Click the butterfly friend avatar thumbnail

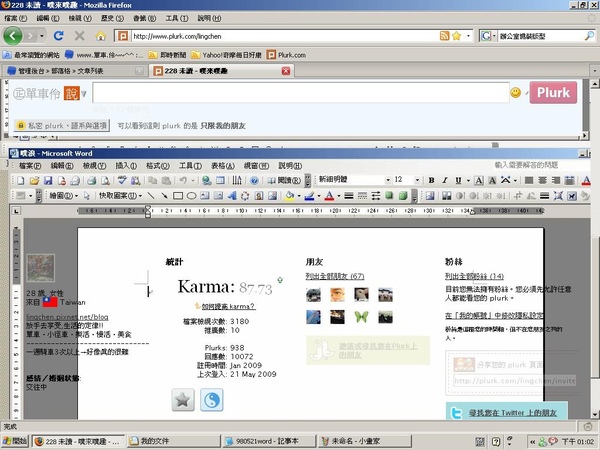click(x=361, y=317)
